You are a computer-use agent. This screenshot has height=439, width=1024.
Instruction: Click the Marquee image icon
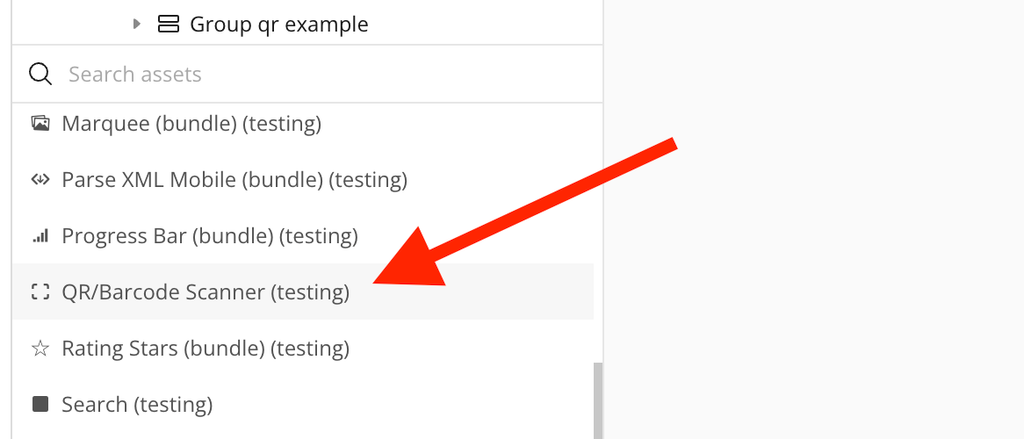(x=40, y=124)
